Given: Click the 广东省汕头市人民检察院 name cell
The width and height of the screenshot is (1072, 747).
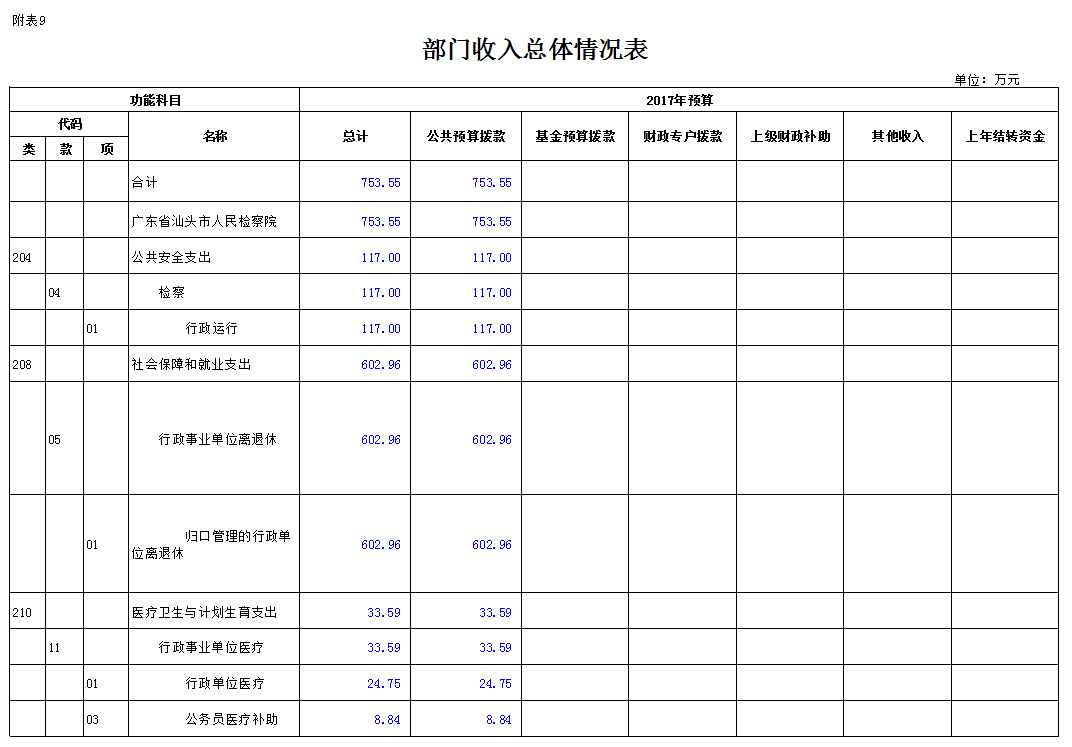Looking at the screenshot, I should [x=204, y=221].
